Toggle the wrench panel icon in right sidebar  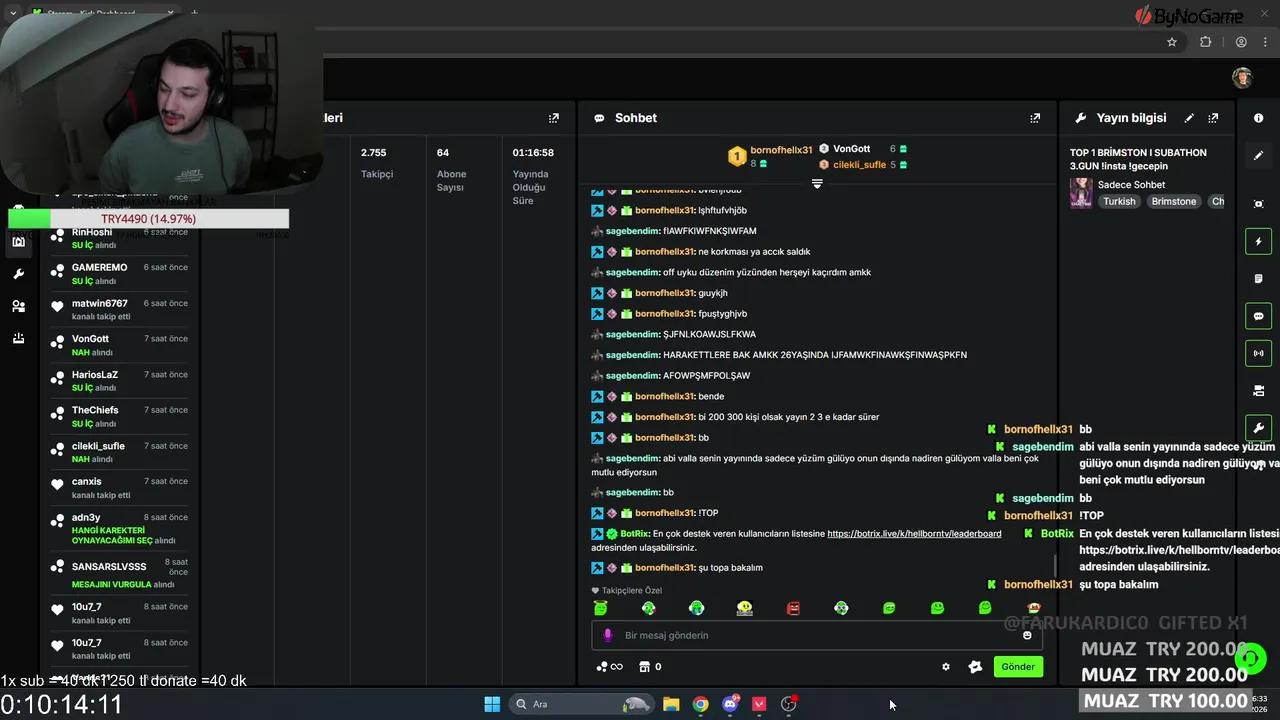1258,428
